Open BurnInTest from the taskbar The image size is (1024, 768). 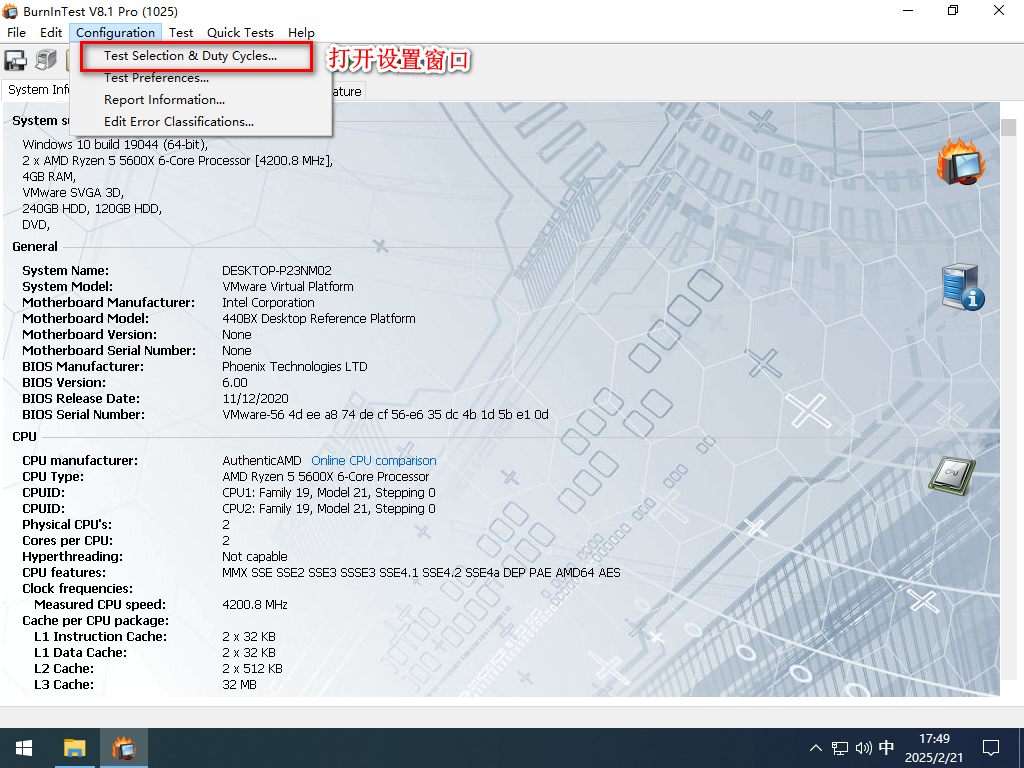pos(123,747)
